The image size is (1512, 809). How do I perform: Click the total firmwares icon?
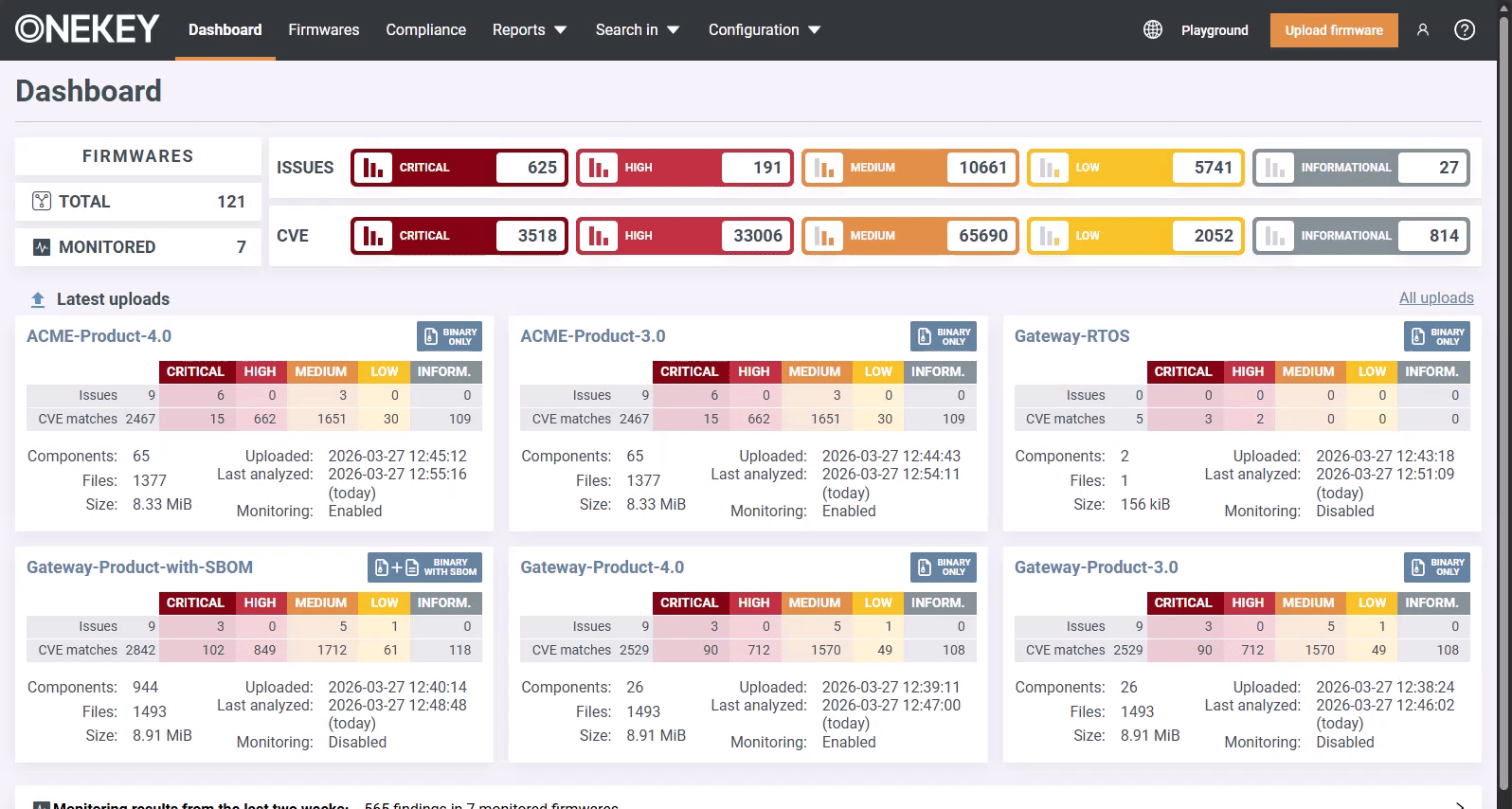coord(42,202)
